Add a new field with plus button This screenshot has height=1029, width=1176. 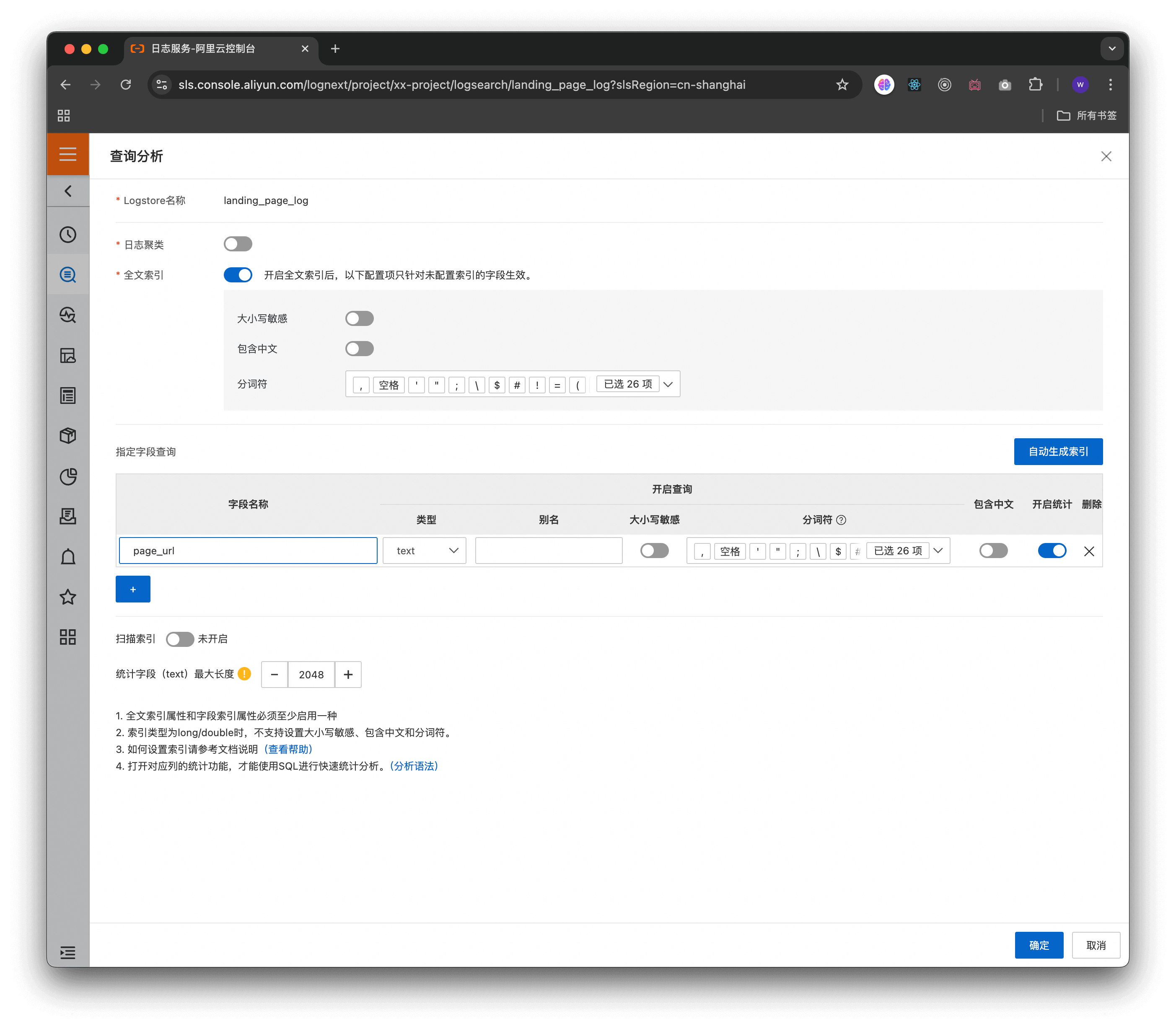tap(133, 589)
